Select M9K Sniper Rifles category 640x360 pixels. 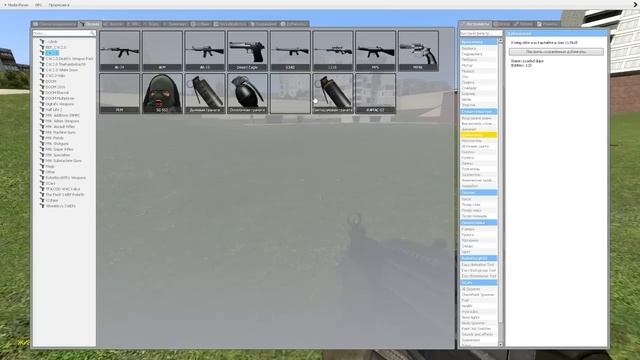coord(59,149)
